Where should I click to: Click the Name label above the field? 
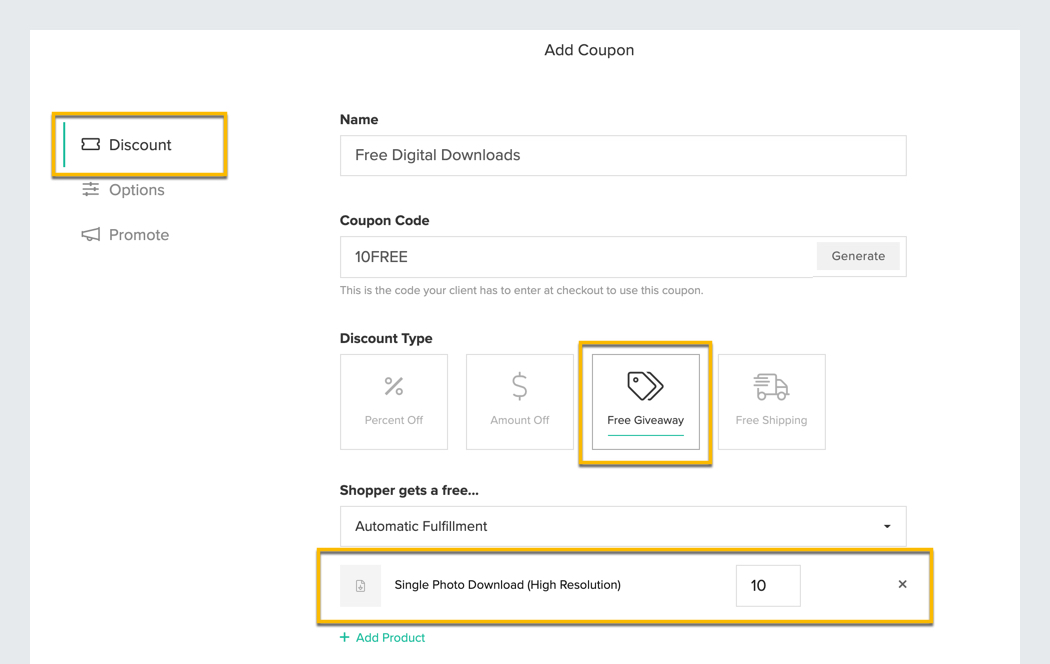(x=359, y=119)
